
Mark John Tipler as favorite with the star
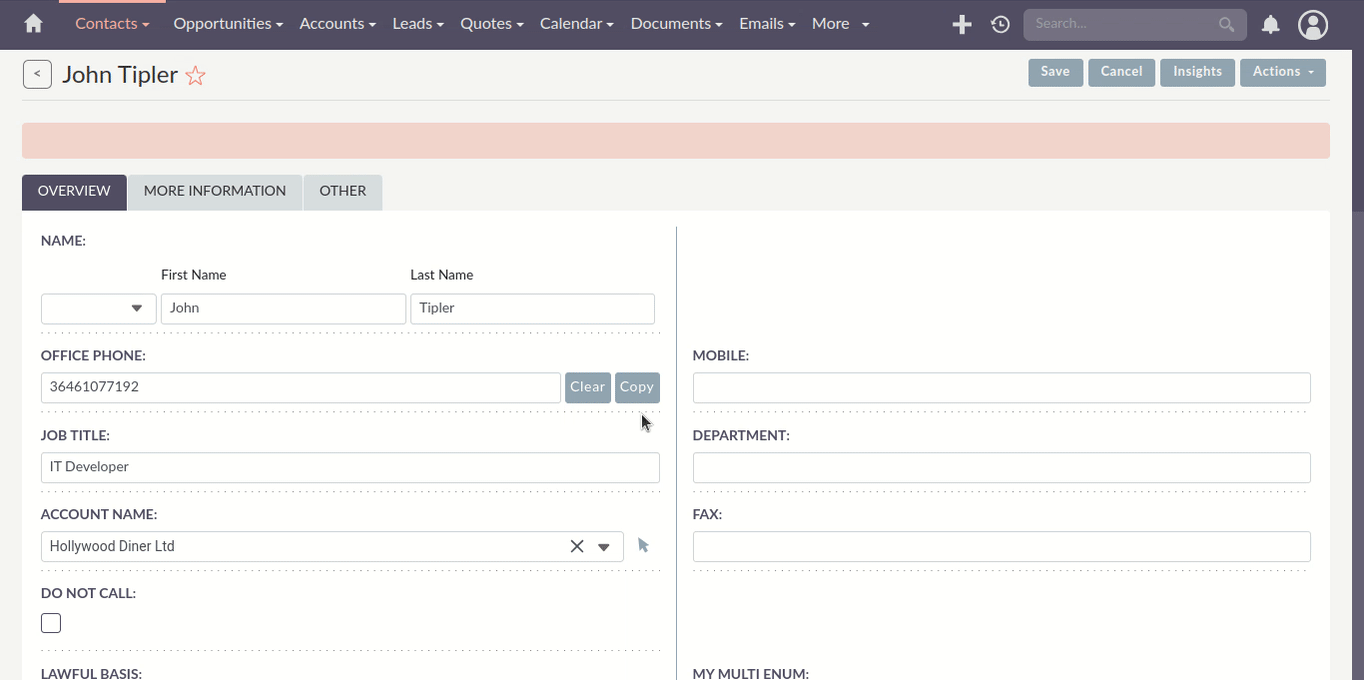tap(195, 74)
